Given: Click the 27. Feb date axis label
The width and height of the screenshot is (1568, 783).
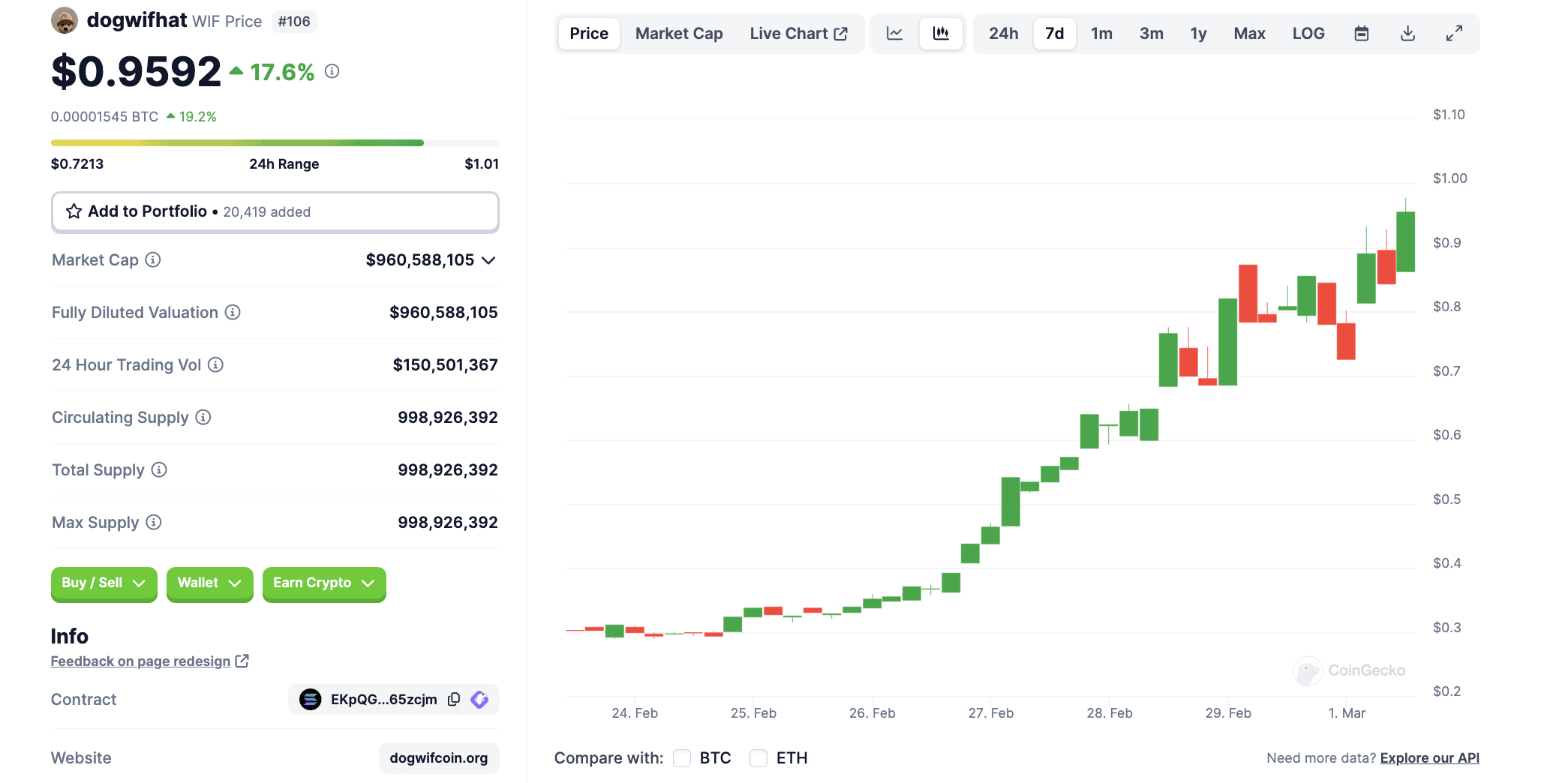Looking at the screenshot, I should [990, 713].
